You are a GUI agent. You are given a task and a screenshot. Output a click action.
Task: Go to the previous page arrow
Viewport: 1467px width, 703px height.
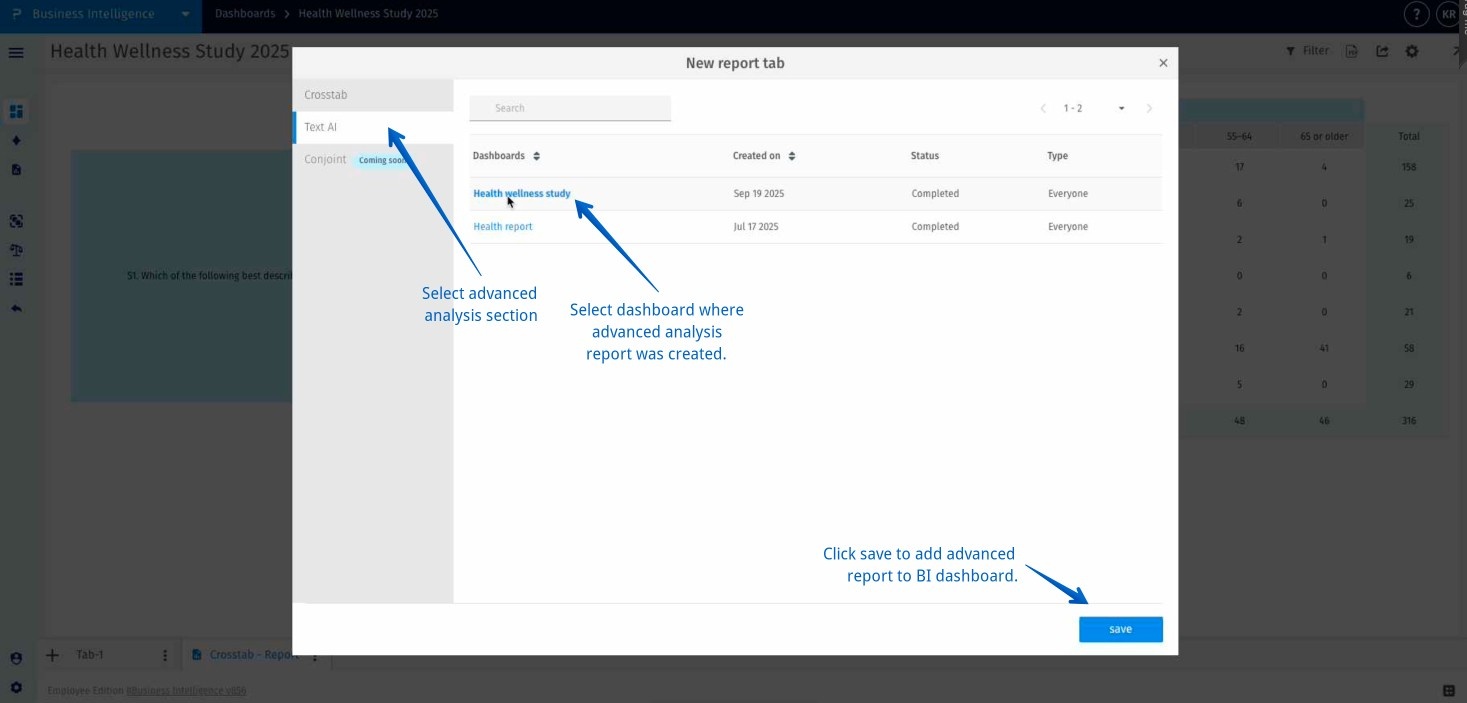[1043, 108]
